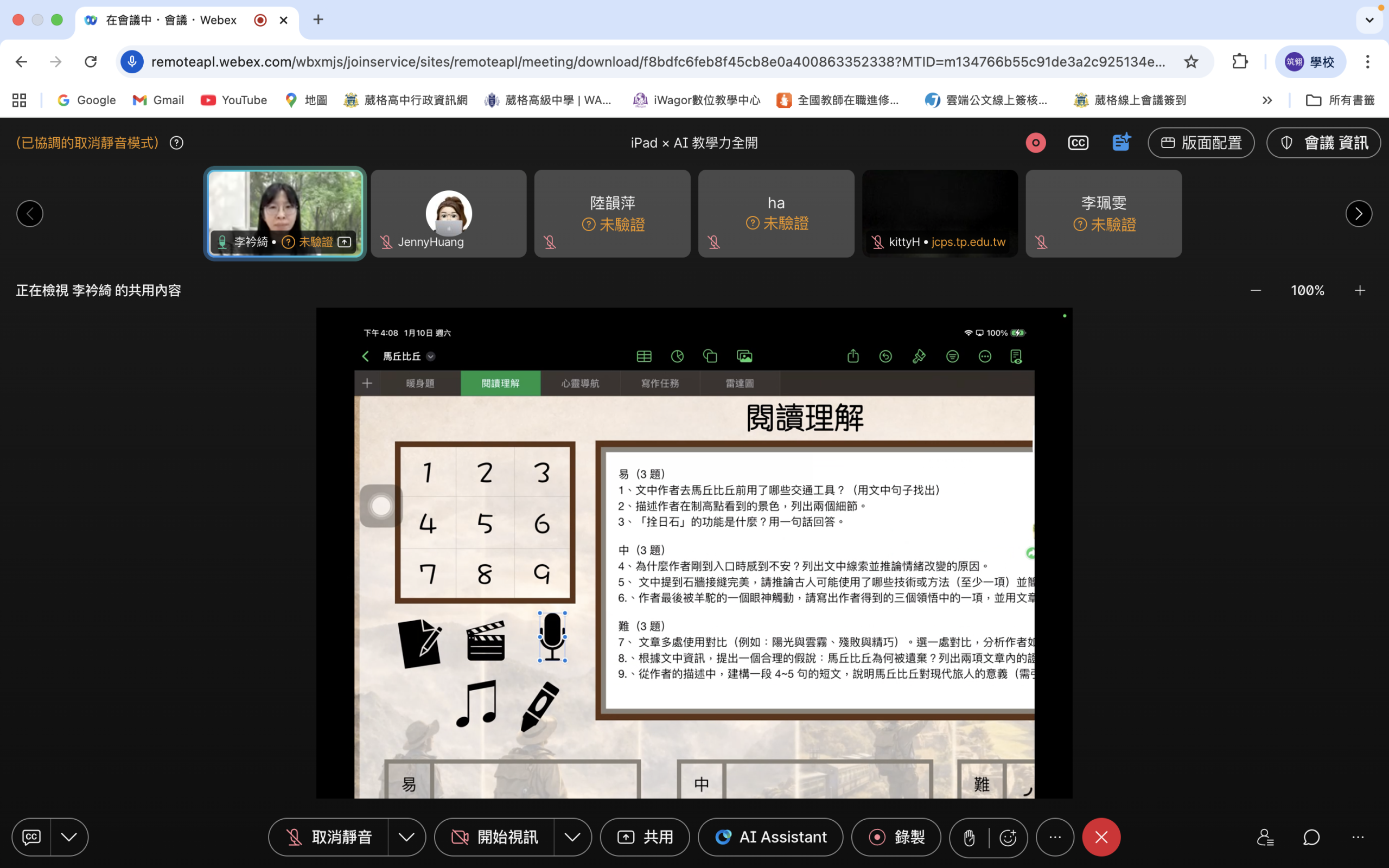The image size is (1389, 868).
Task: Open 版面配置 layout menu
Action: click(1201, 142)
